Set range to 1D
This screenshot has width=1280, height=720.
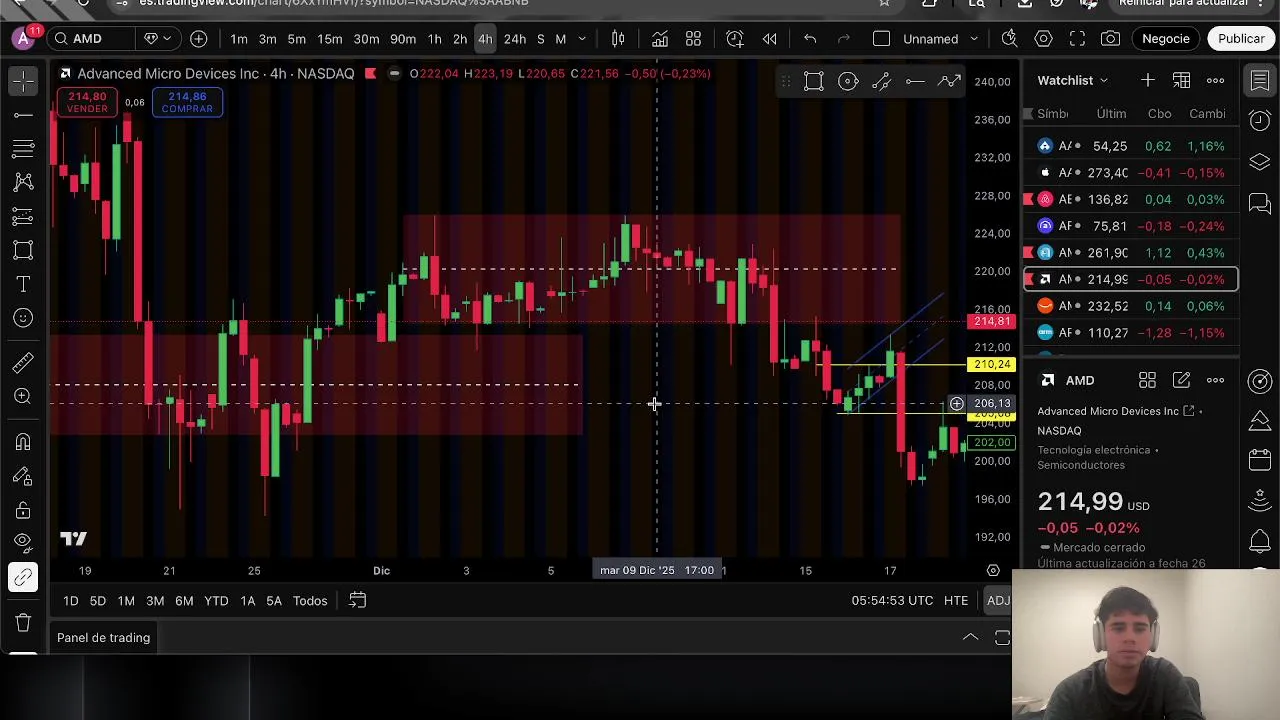71,600
